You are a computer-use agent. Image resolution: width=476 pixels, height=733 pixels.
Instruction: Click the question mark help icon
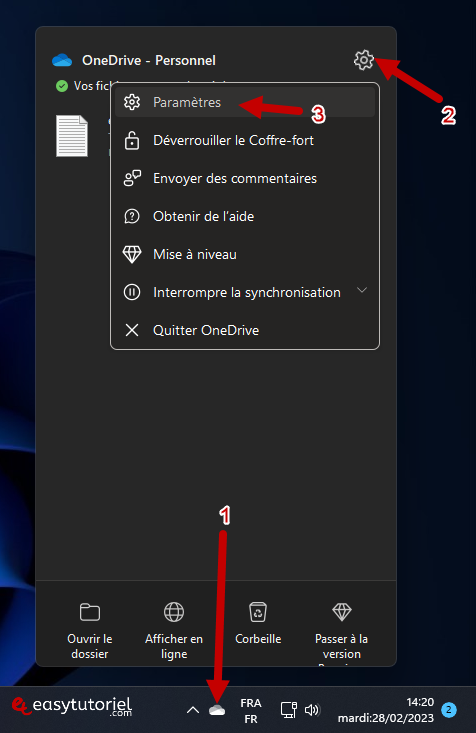[132, 216]
